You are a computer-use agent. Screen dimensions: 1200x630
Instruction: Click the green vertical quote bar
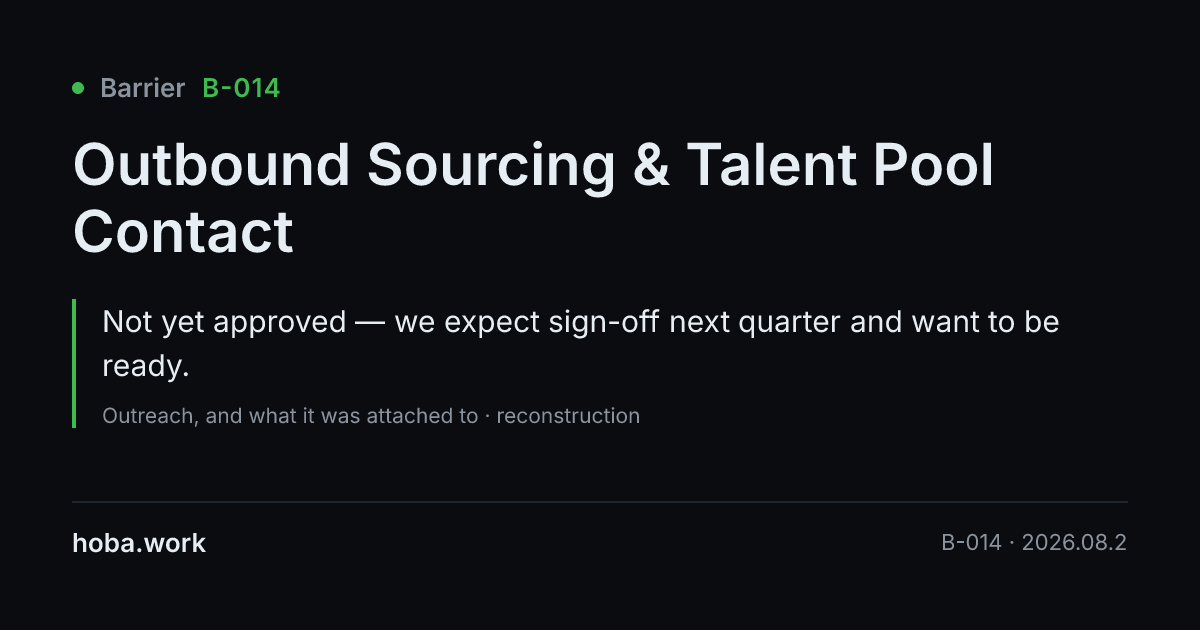tap(74, 363)
